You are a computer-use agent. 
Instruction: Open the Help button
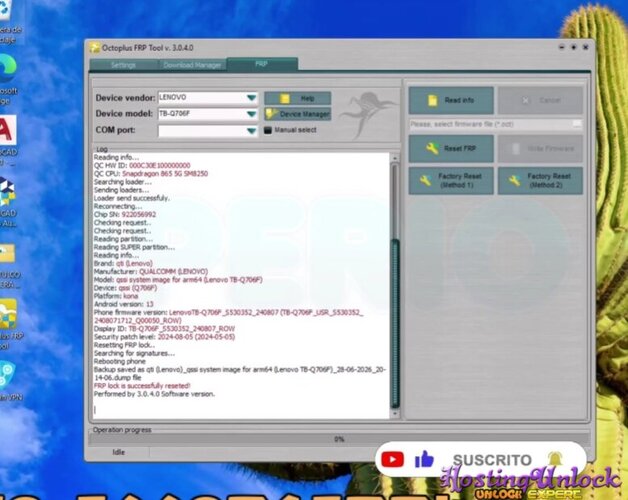pos(298,98)
